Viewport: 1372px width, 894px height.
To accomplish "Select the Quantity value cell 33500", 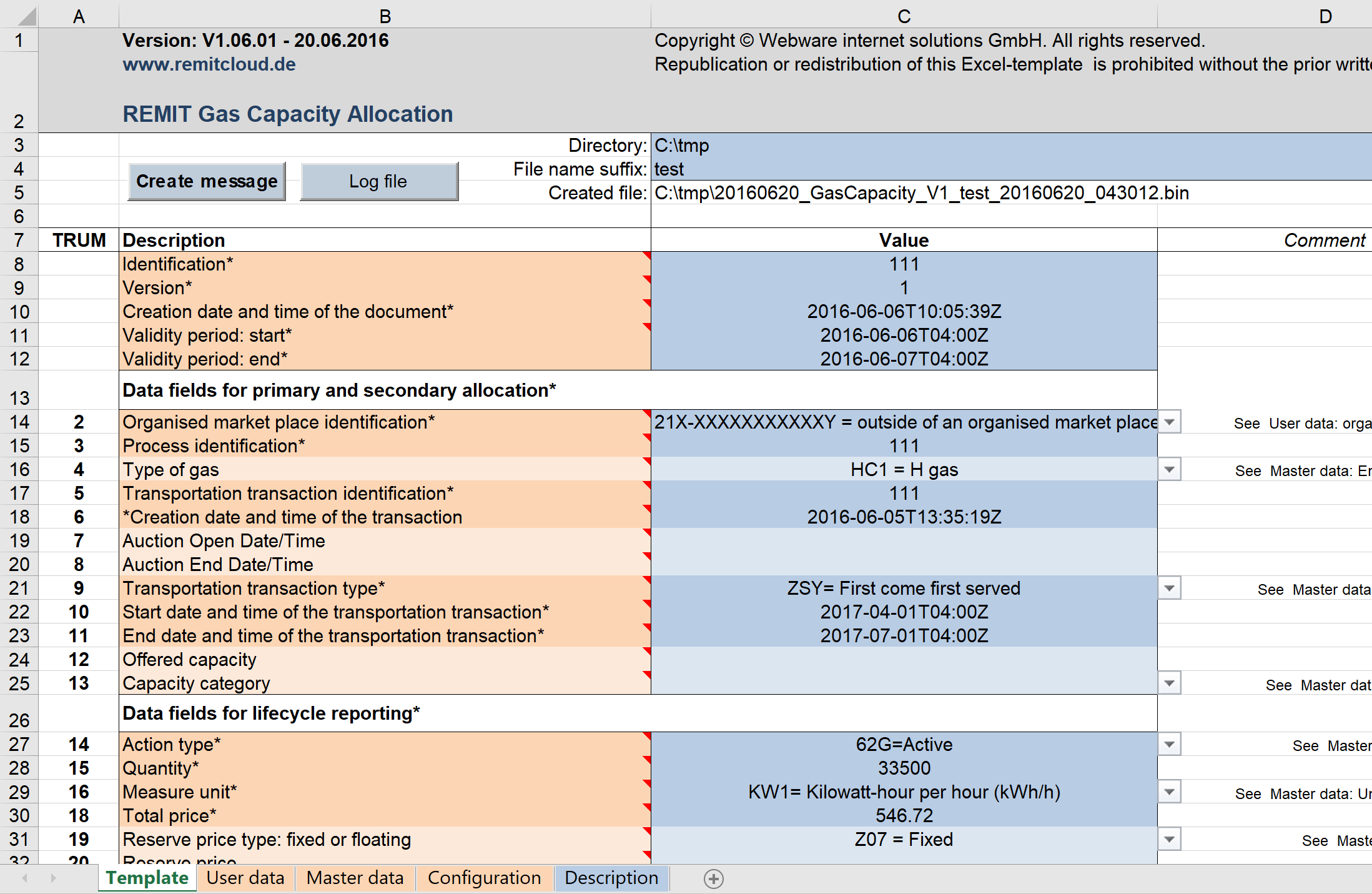I will coord(904,768).
